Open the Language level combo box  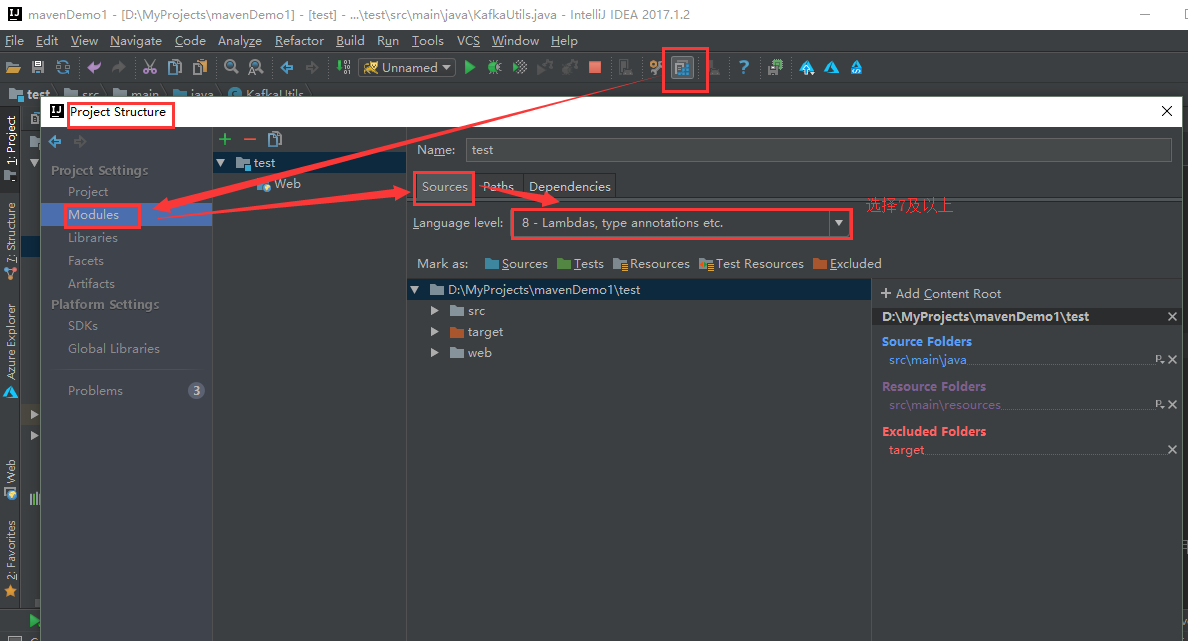point(680,224)
